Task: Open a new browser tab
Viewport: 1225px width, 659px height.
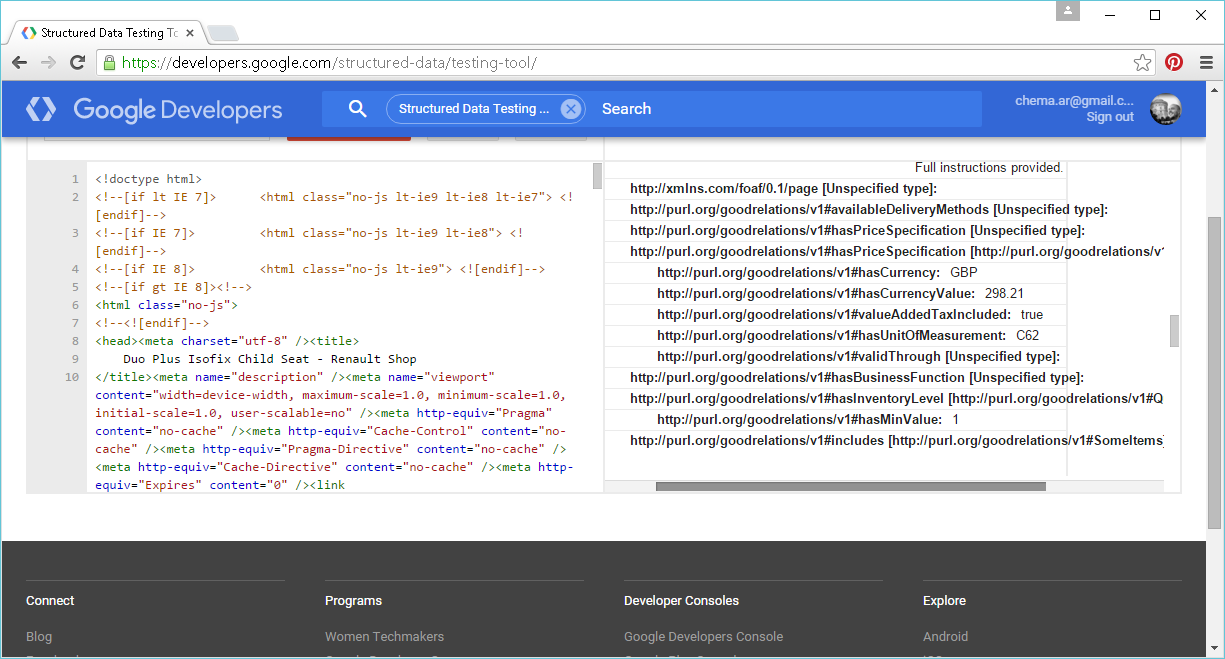Action: (223, 34)
